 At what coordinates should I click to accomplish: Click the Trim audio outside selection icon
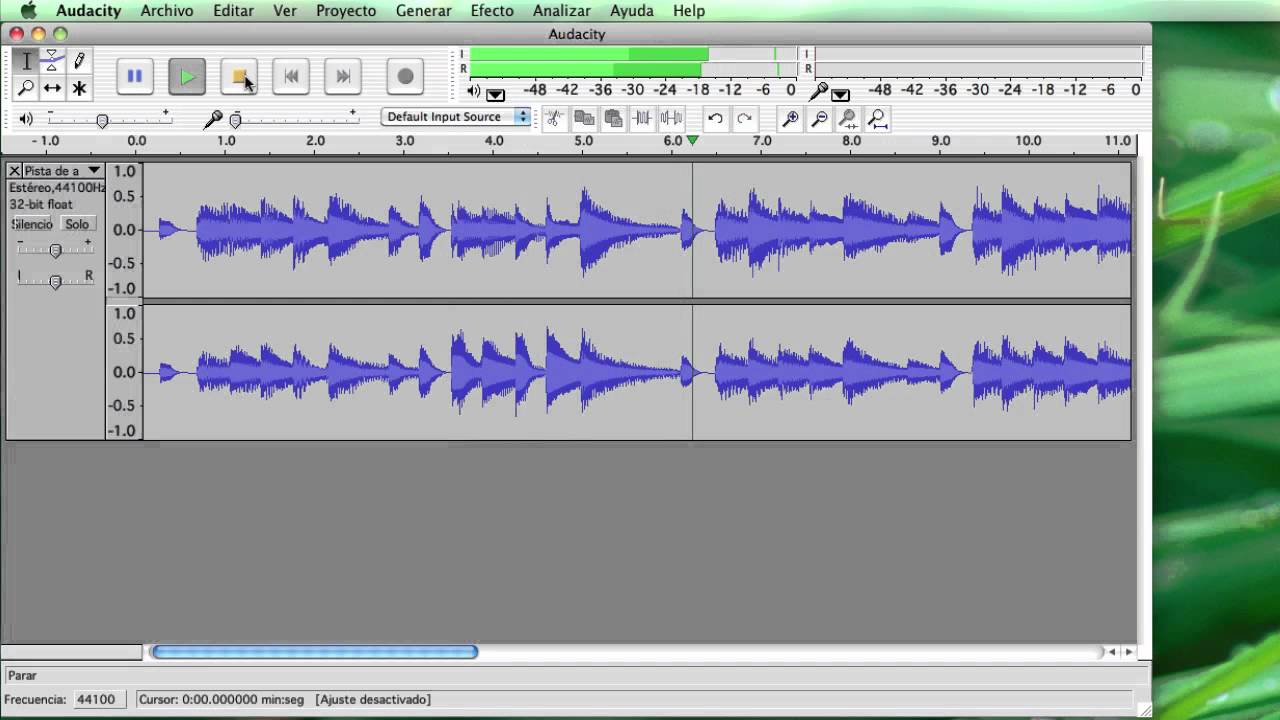click(x=642, y=119)
